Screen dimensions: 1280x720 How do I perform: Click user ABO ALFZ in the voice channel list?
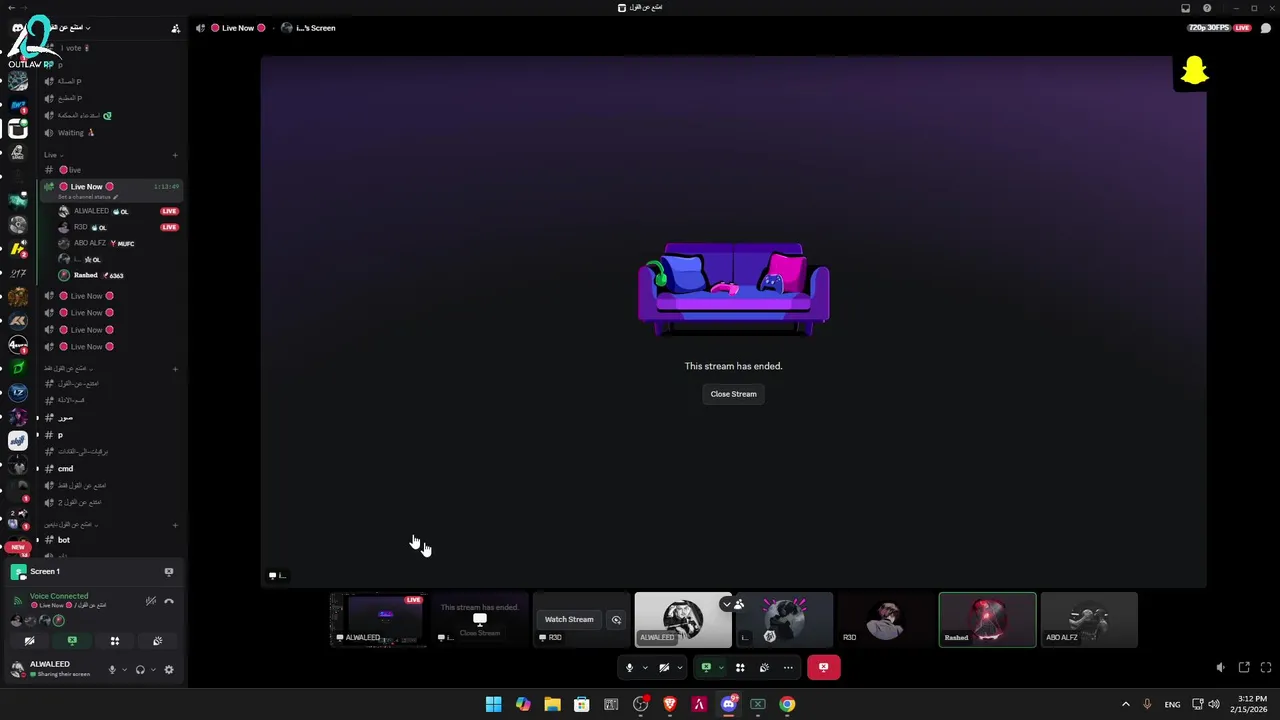tap(118, 243)
